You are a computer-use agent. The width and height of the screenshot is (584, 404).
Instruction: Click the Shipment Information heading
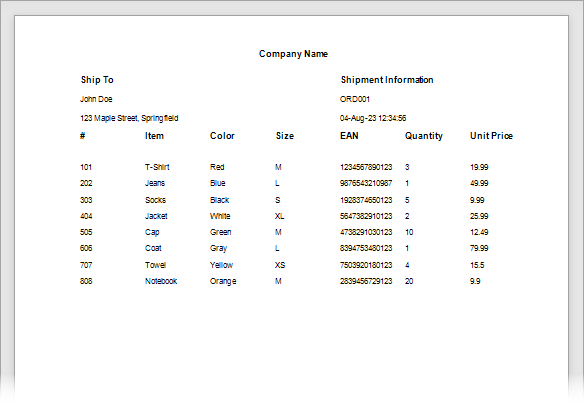coord(387,80)
